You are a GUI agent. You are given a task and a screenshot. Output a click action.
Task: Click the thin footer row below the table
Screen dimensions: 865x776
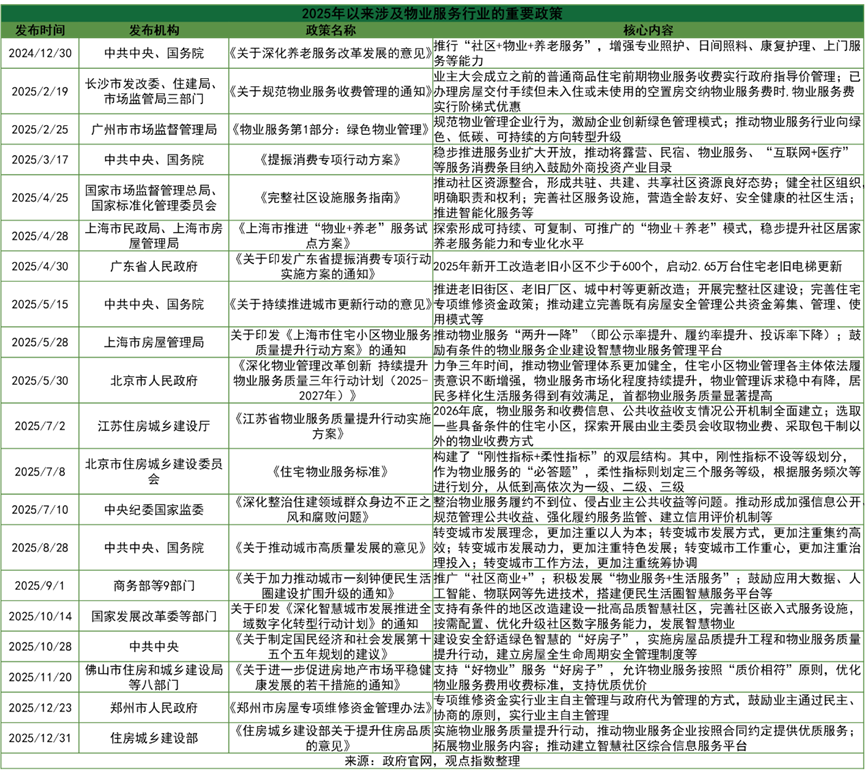(x=432, y=762)
